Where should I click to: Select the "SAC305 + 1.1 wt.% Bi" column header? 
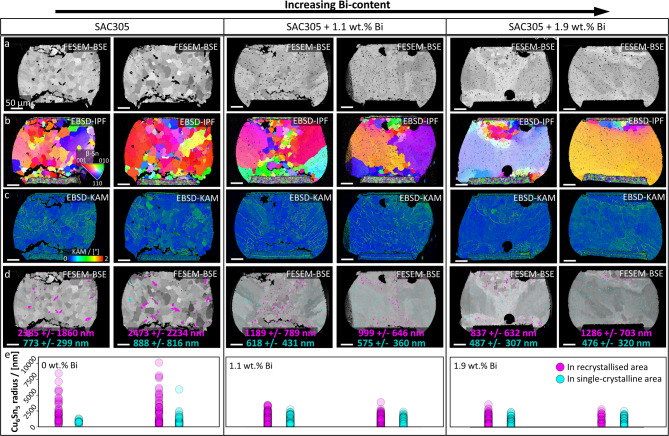334,27
